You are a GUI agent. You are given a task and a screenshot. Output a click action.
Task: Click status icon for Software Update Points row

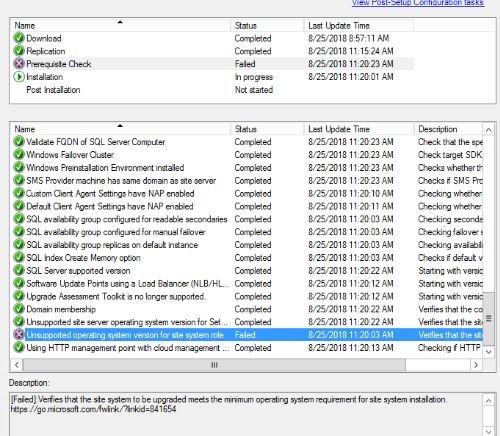[19, 283]
